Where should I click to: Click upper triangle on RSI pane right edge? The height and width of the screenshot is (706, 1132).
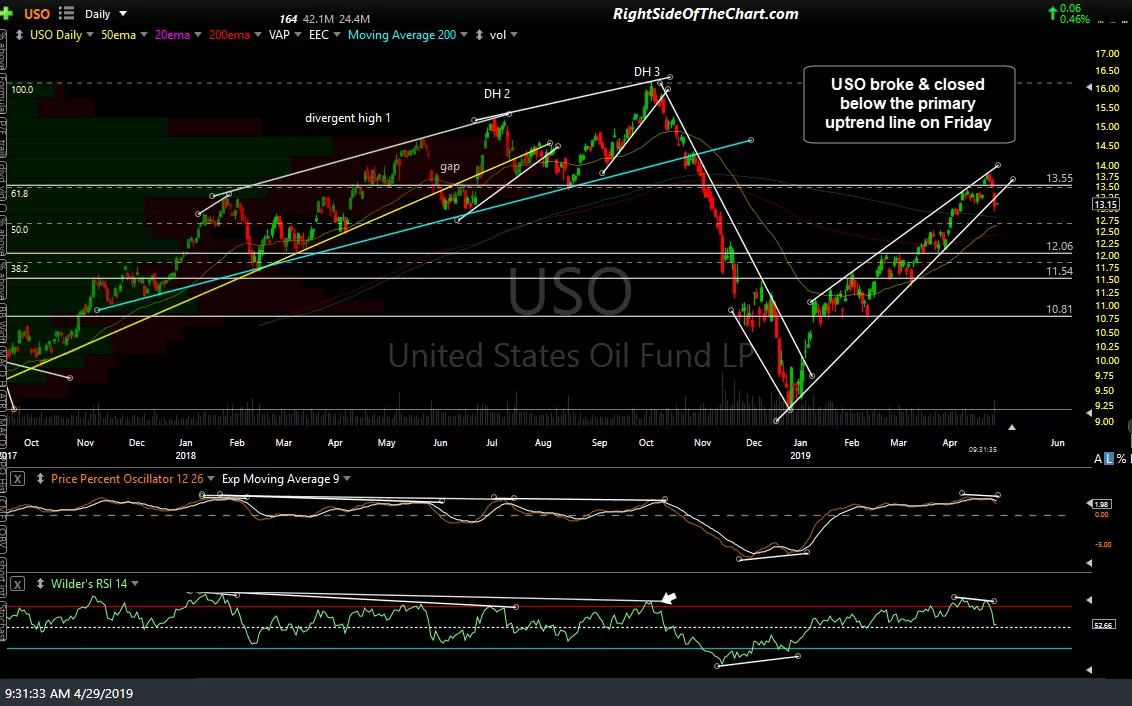point(1089,600)
